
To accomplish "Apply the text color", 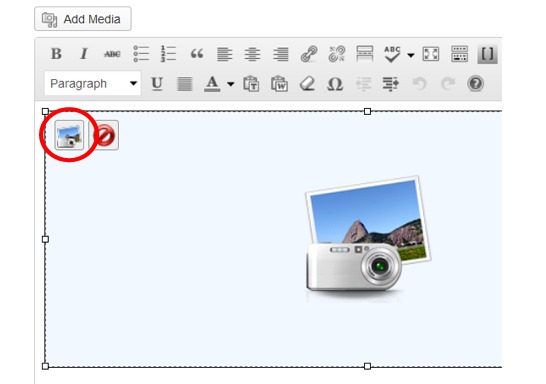I will point(212,84).
